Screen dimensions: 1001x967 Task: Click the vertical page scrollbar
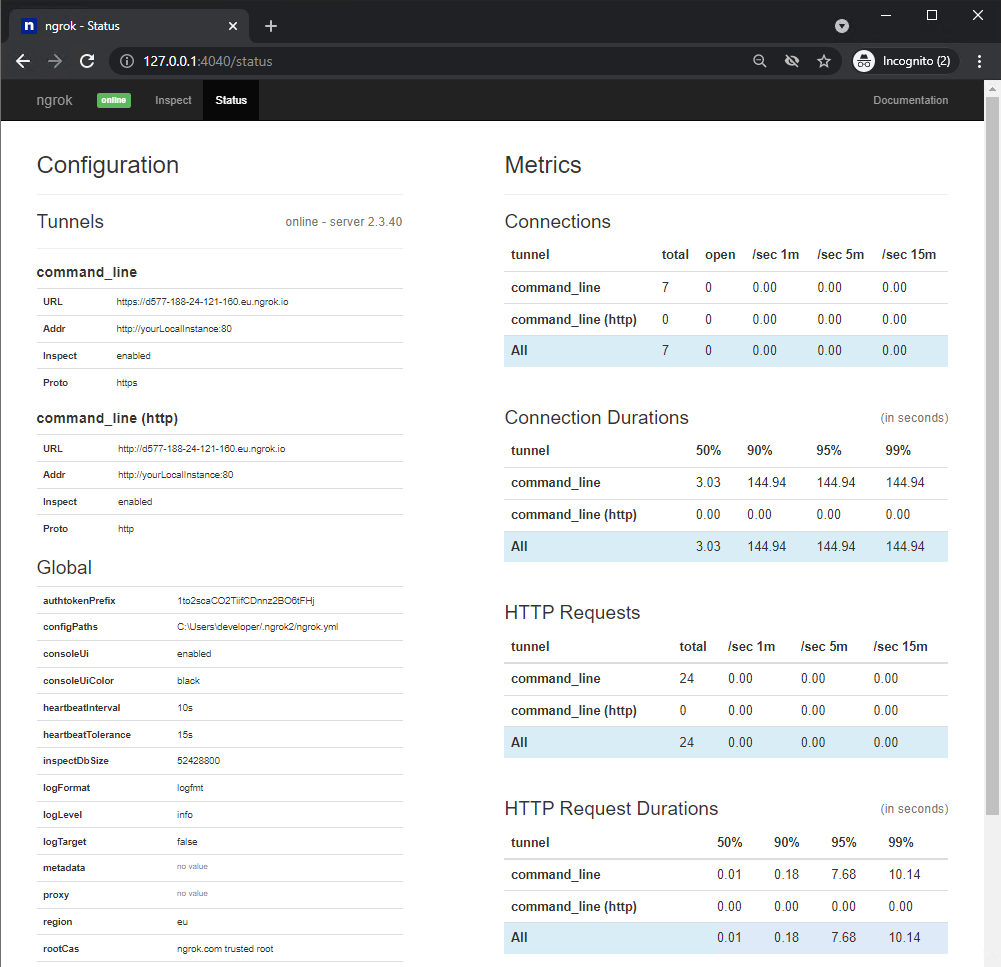tap(992, 450)
